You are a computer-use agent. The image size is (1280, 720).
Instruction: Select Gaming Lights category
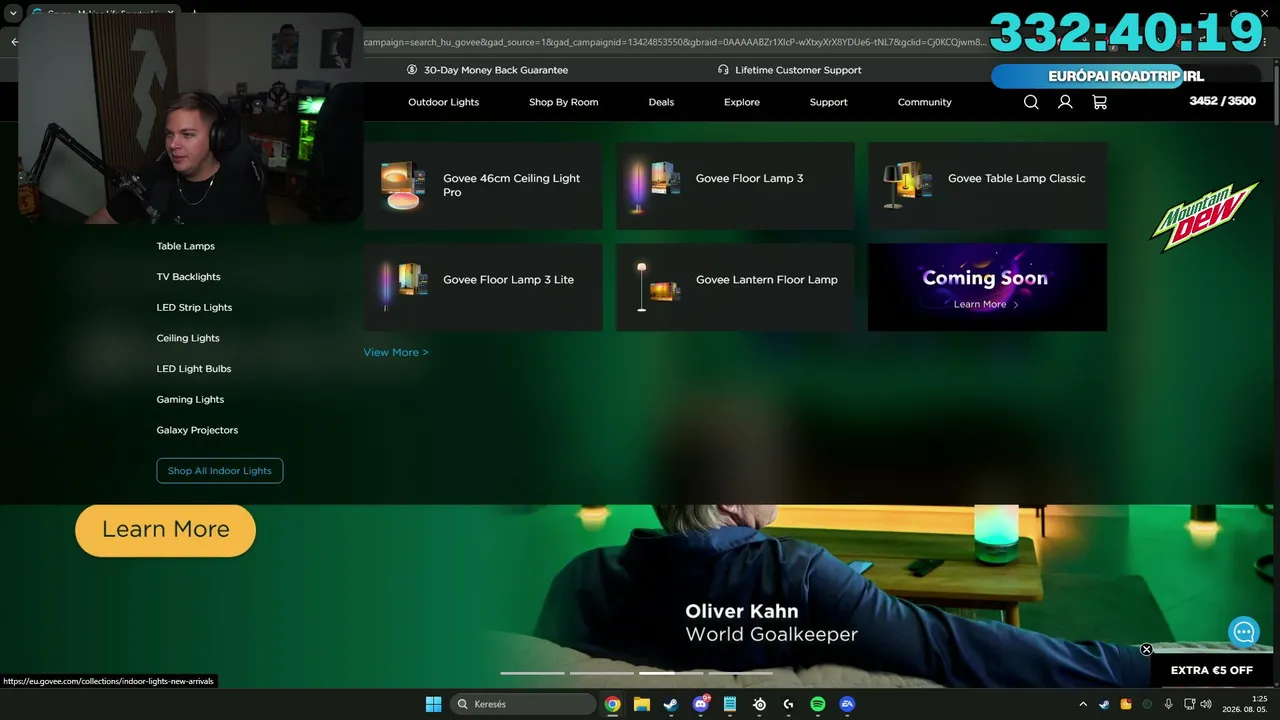point(190,399)
